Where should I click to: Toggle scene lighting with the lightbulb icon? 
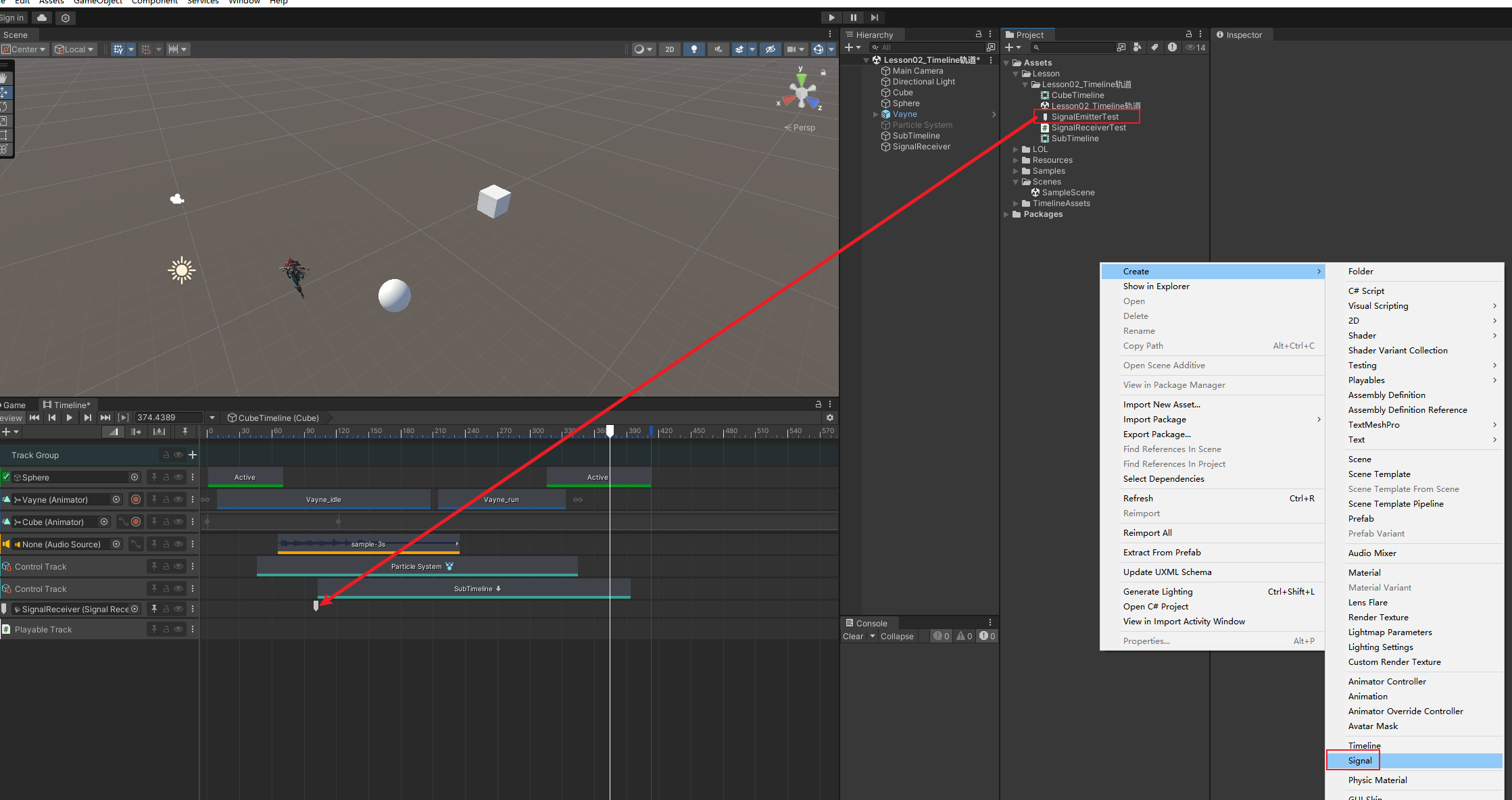tap(693, 49)
